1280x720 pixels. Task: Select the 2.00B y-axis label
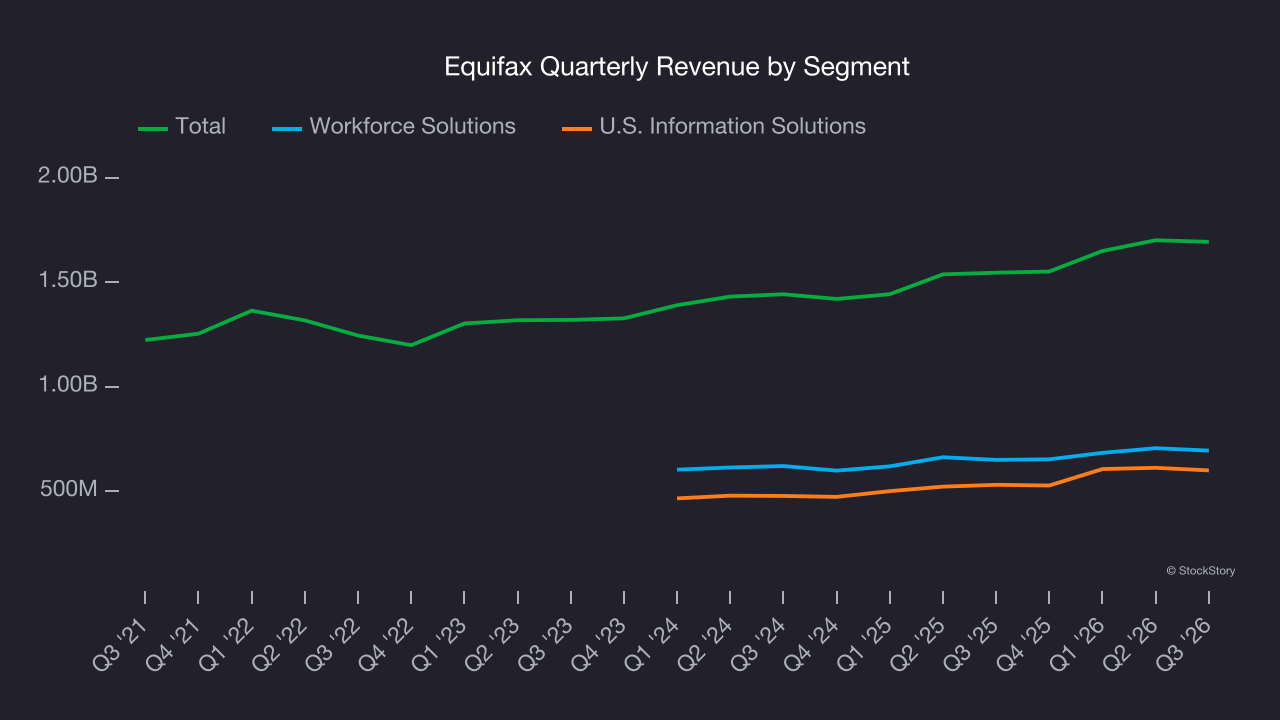[x=68, y=176]
